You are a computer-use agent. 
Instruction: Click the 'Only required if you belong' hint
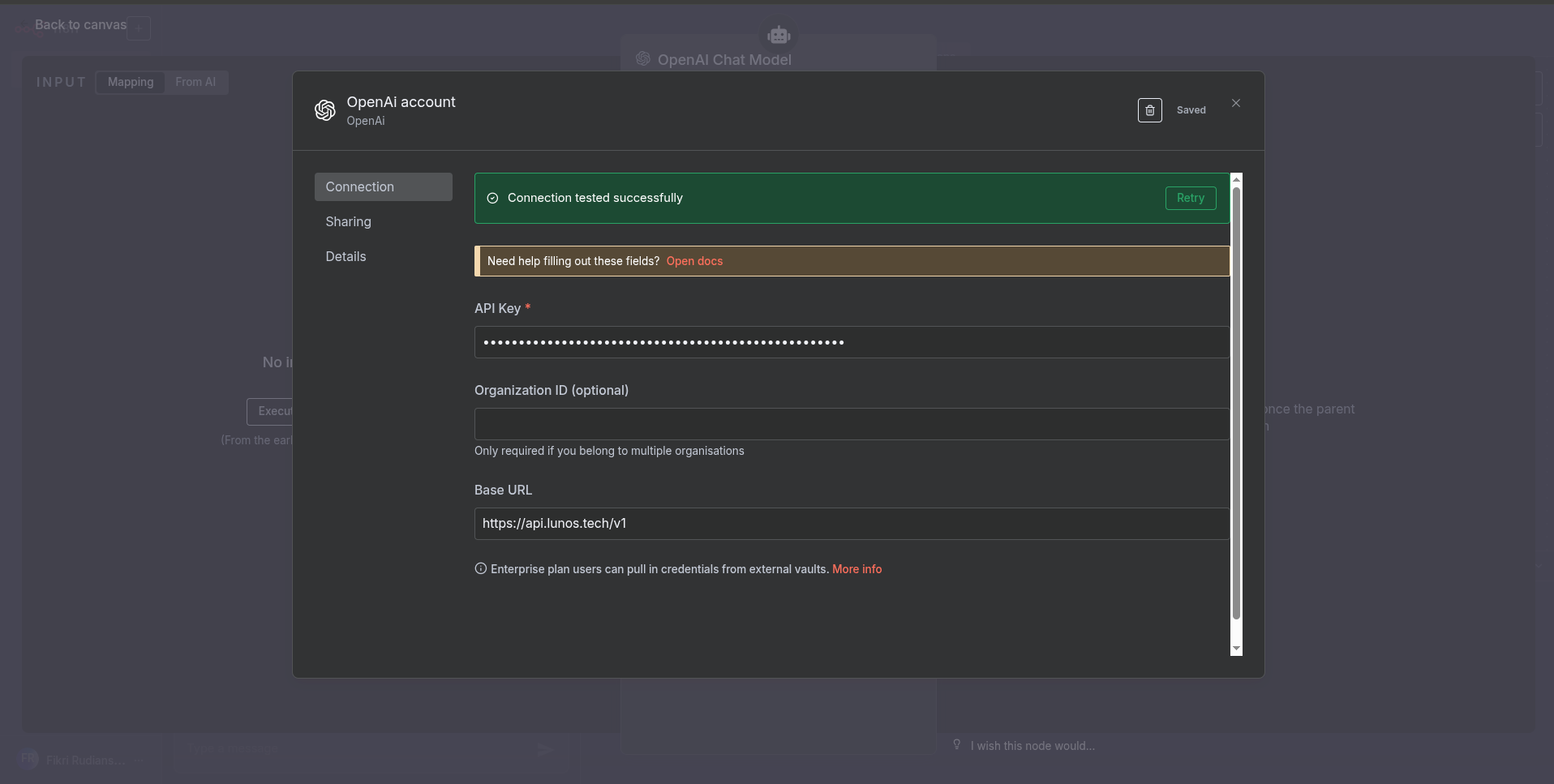(609, 451)
